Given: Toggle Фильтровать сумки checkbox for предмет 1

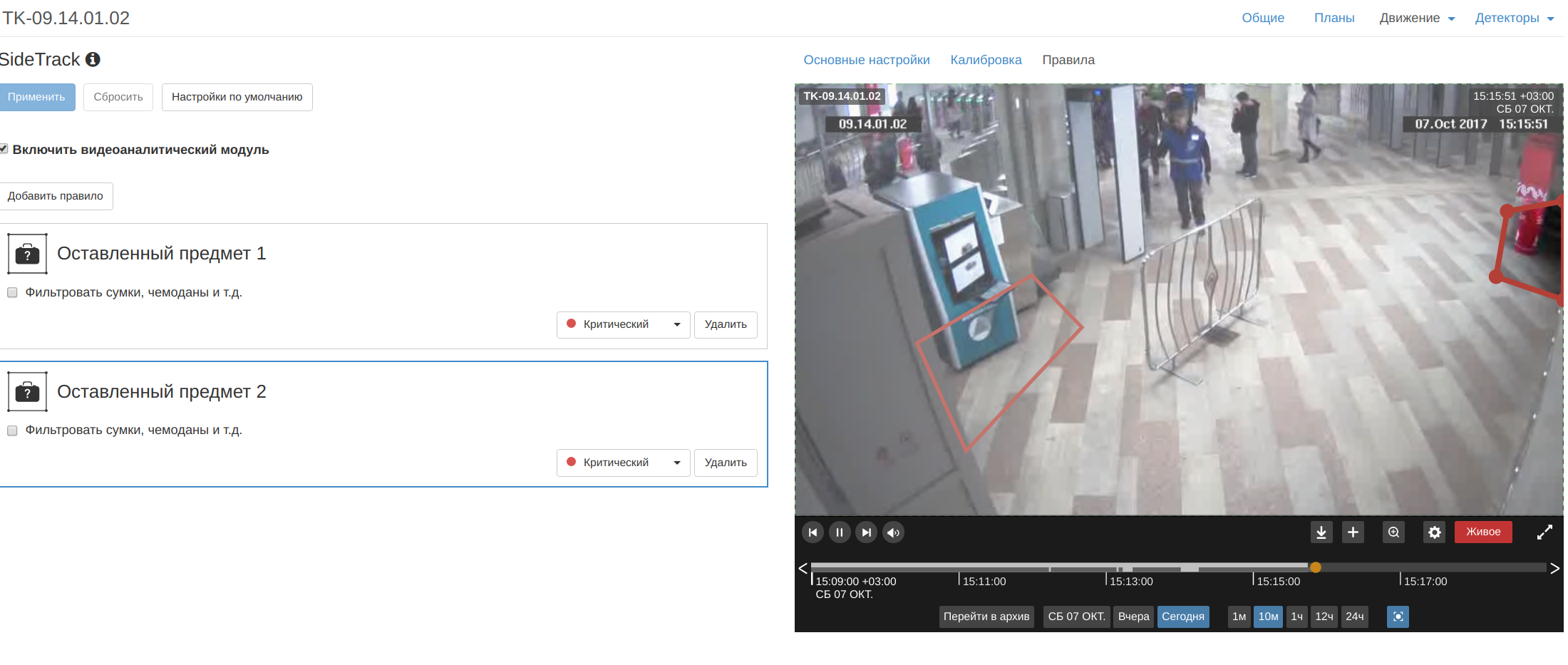Looking at the screenshot, I should coord(12,292).
